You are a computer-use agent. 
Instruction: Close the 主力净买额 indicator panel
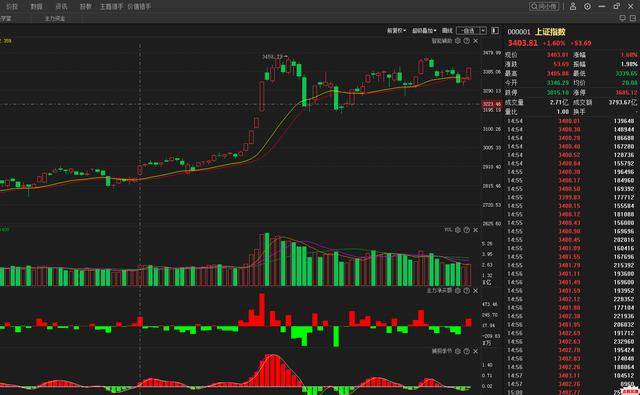point(476,291)
